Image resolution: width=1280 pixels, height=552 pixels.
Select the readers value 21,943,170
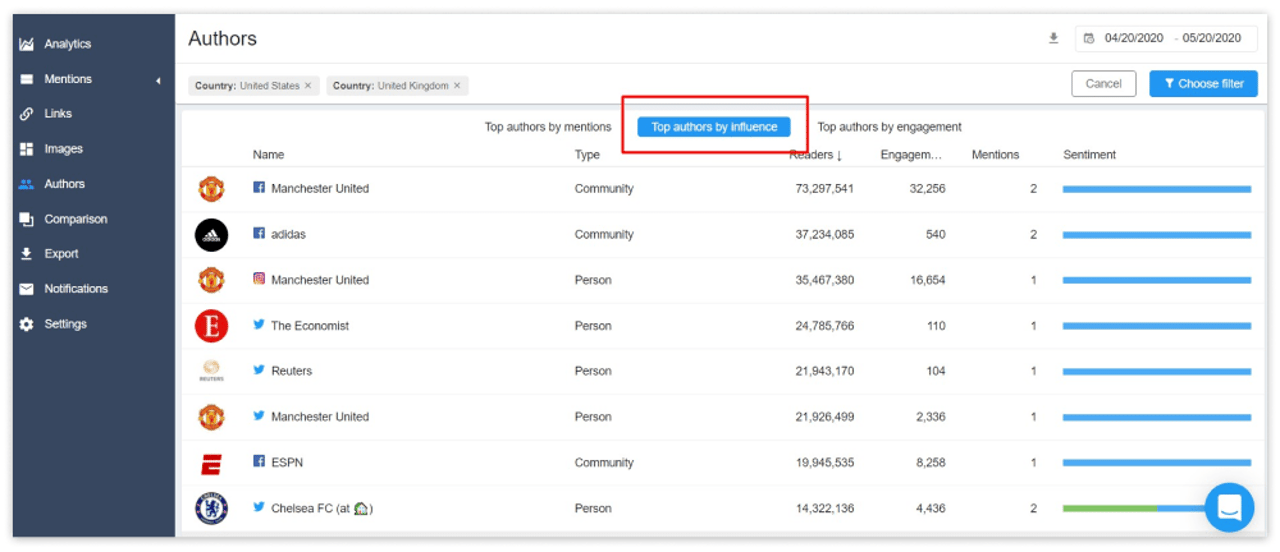pos(824,371)
